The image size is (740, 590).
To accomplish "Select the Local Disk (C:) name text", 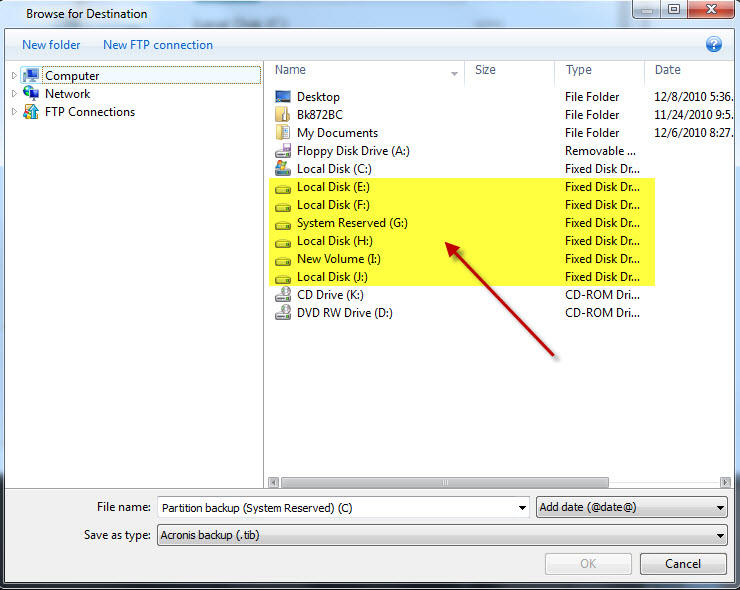I will tap(334, 169).
